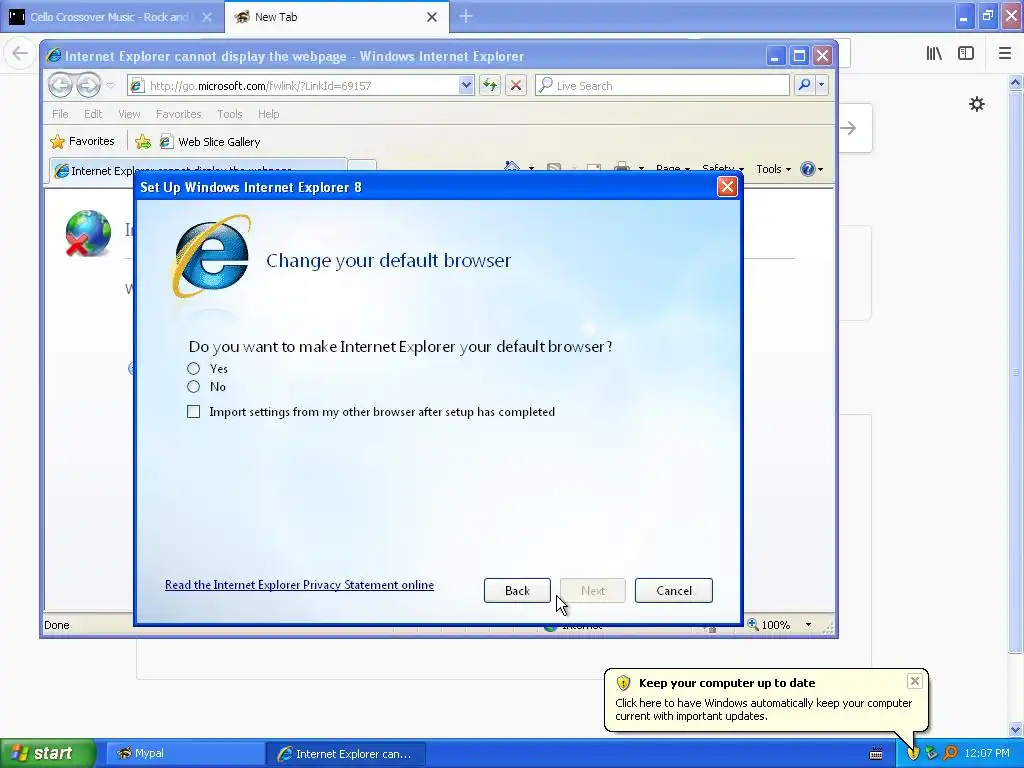Maximize the Internet Explorer window
The width and height of the screenshot is (1024, 768).
coord(799,56)
